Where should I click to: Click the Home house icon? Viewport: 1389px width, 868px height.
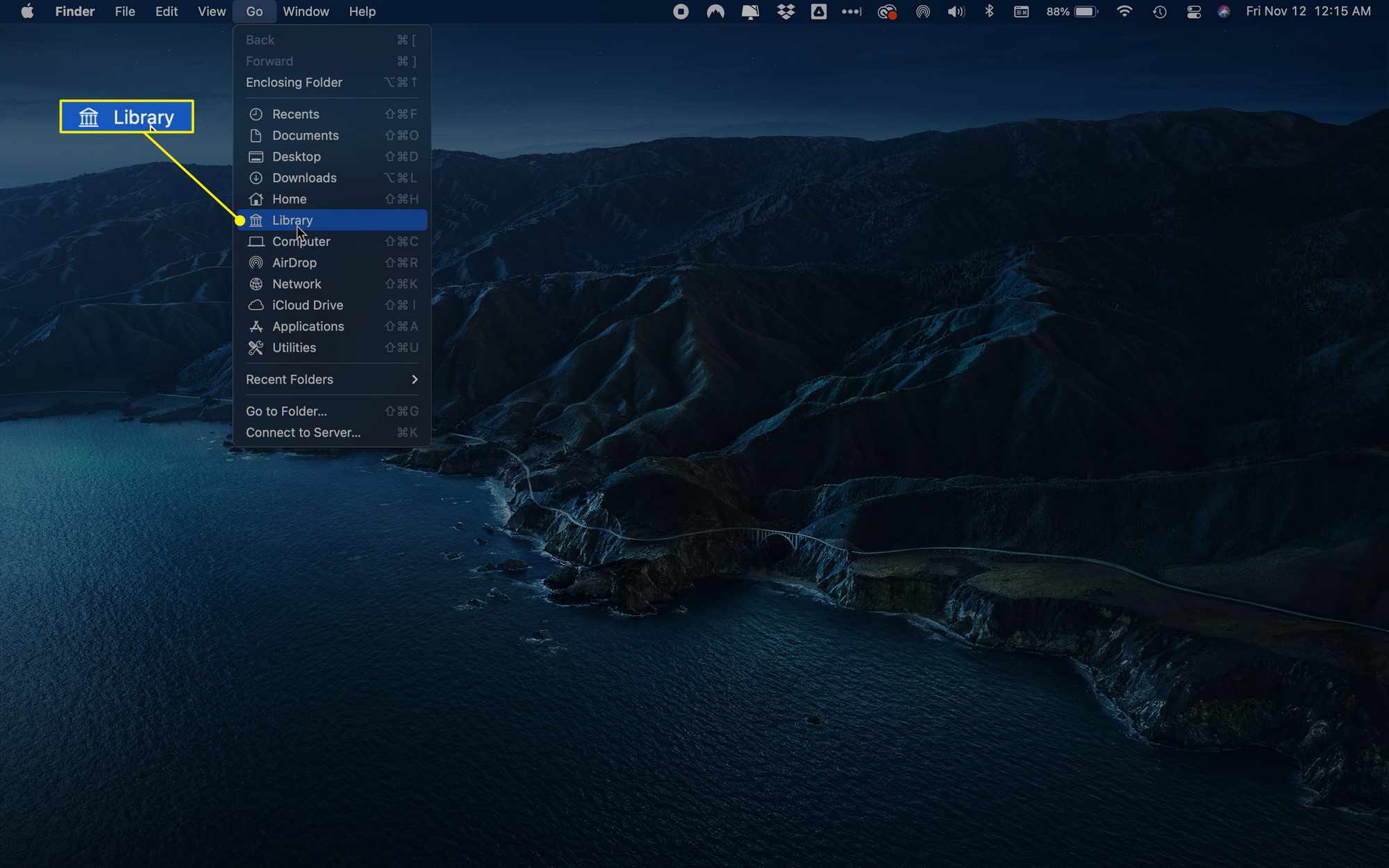(x=256, y=199)
